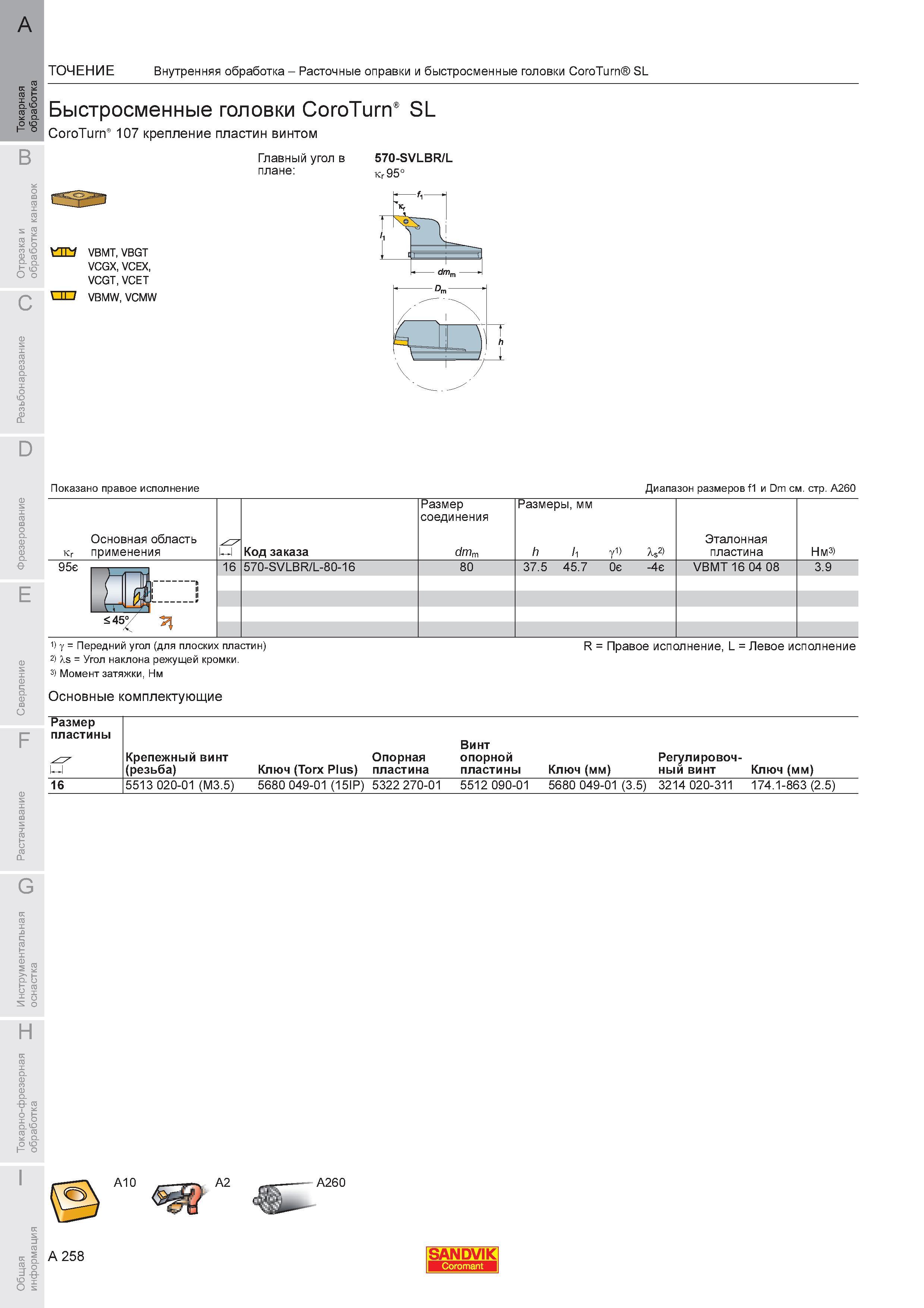Viewport: 924px width, 1308px height.
Task: Click the l1 value 45.7
Action: [x=574, y=567]
